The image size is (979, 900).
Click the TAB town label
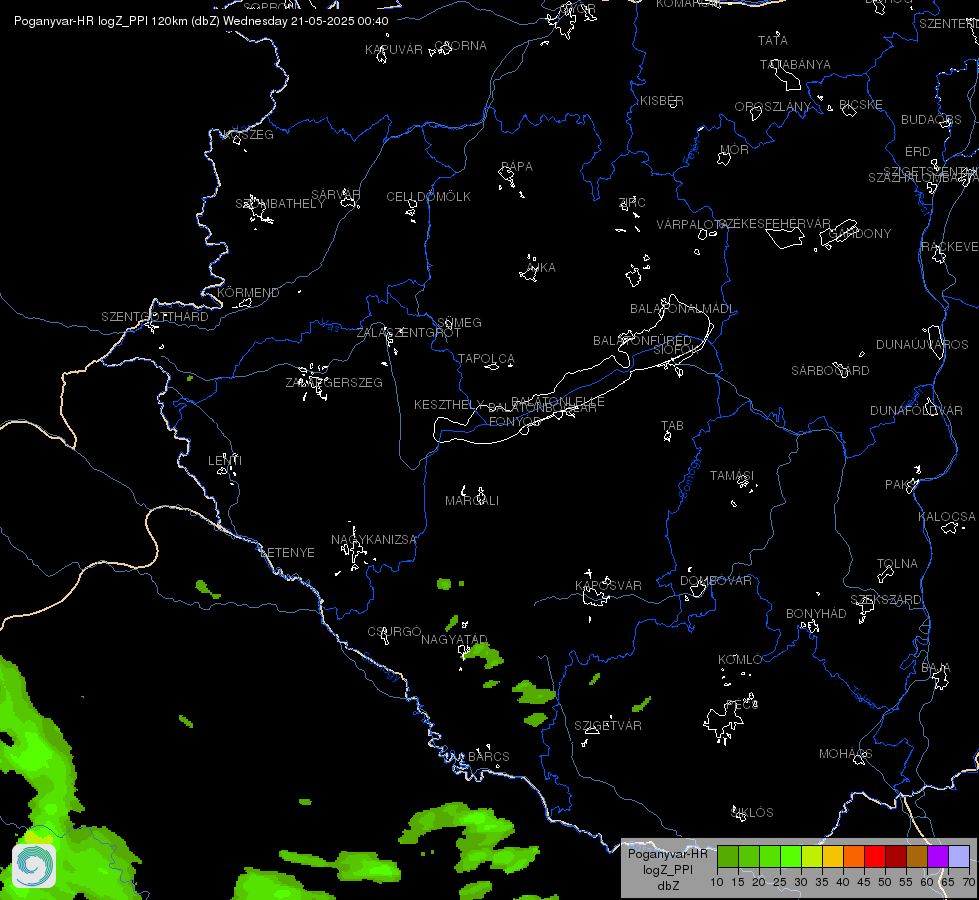pos(672,426)
